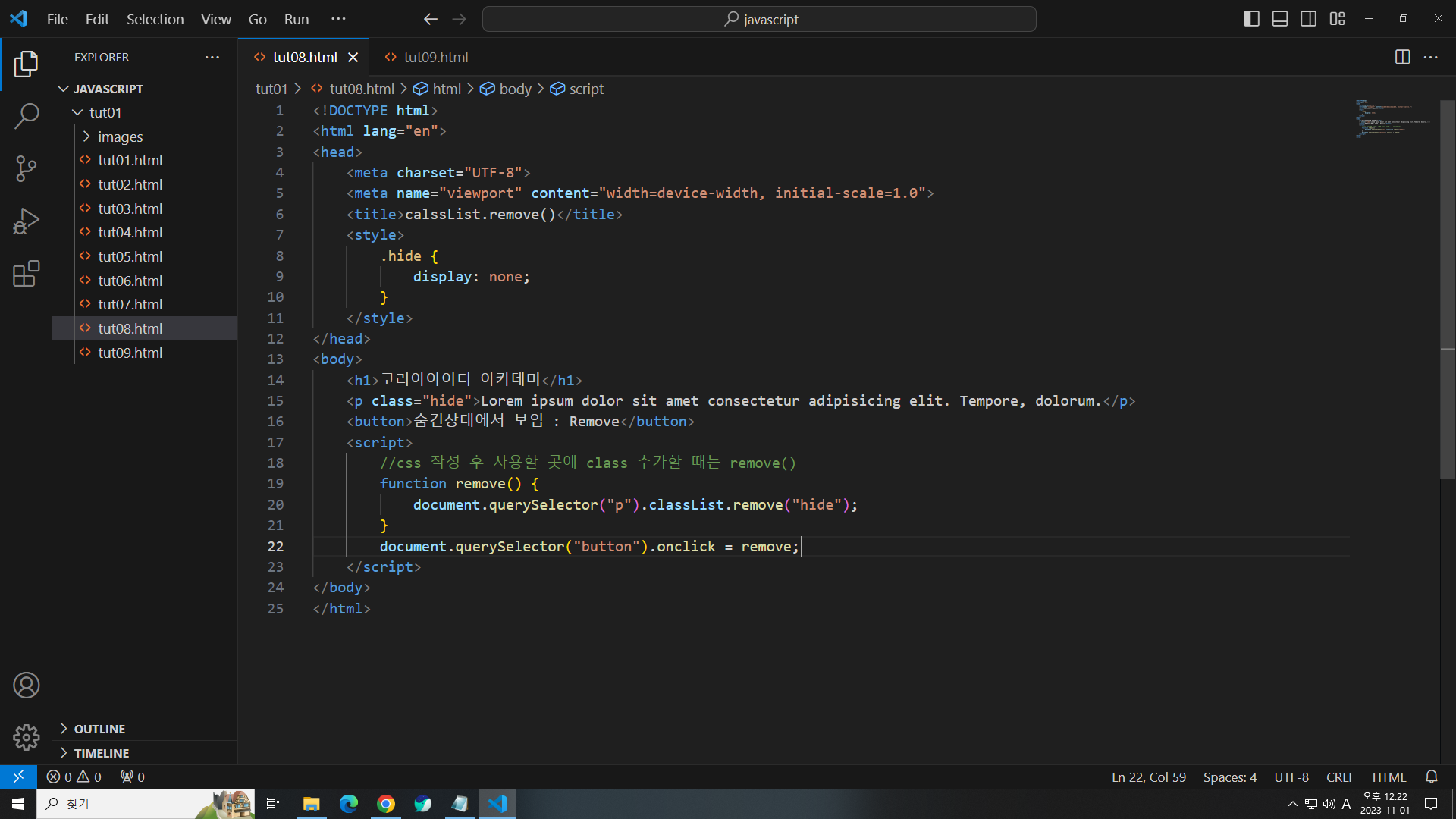Open the Manage gear settings icon
1456x819 pixels.
[x=26, y=737]
